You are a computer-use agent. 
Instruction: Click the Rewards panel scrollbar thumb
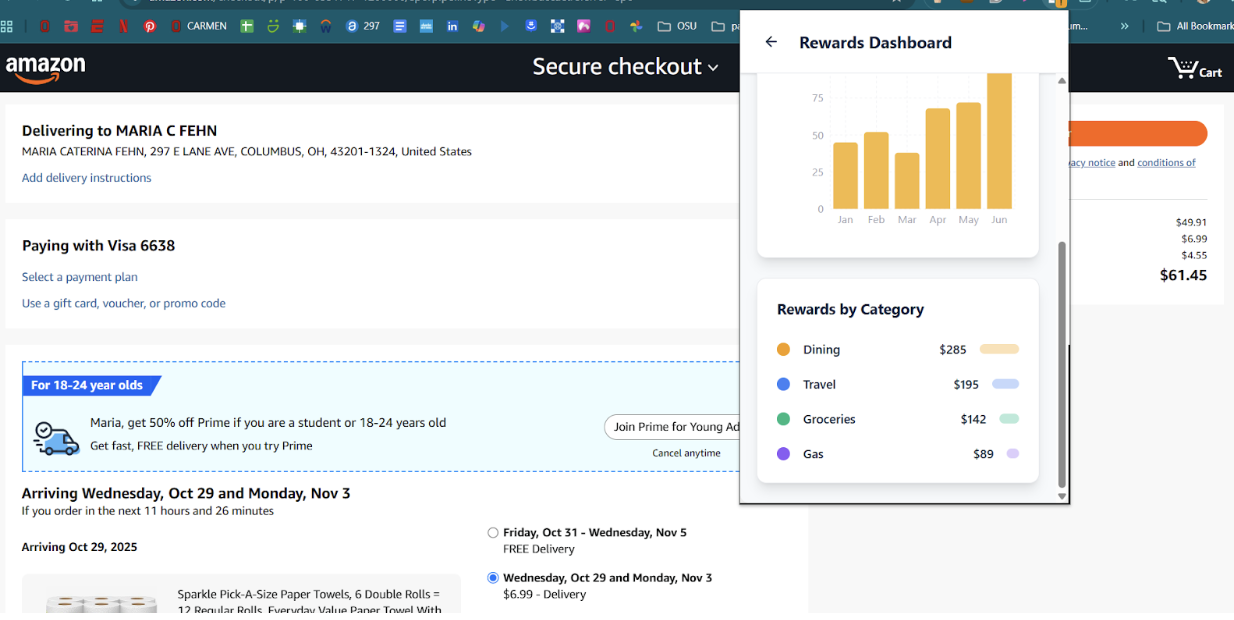click(1062, 363)
